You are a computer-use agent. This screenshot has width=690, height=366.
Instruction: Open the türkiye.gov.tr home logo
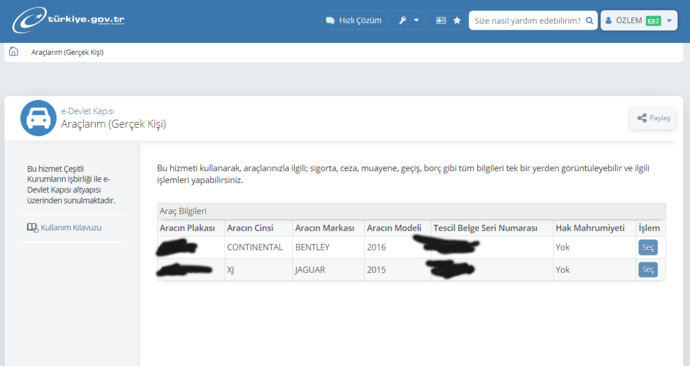click(69, 20)
